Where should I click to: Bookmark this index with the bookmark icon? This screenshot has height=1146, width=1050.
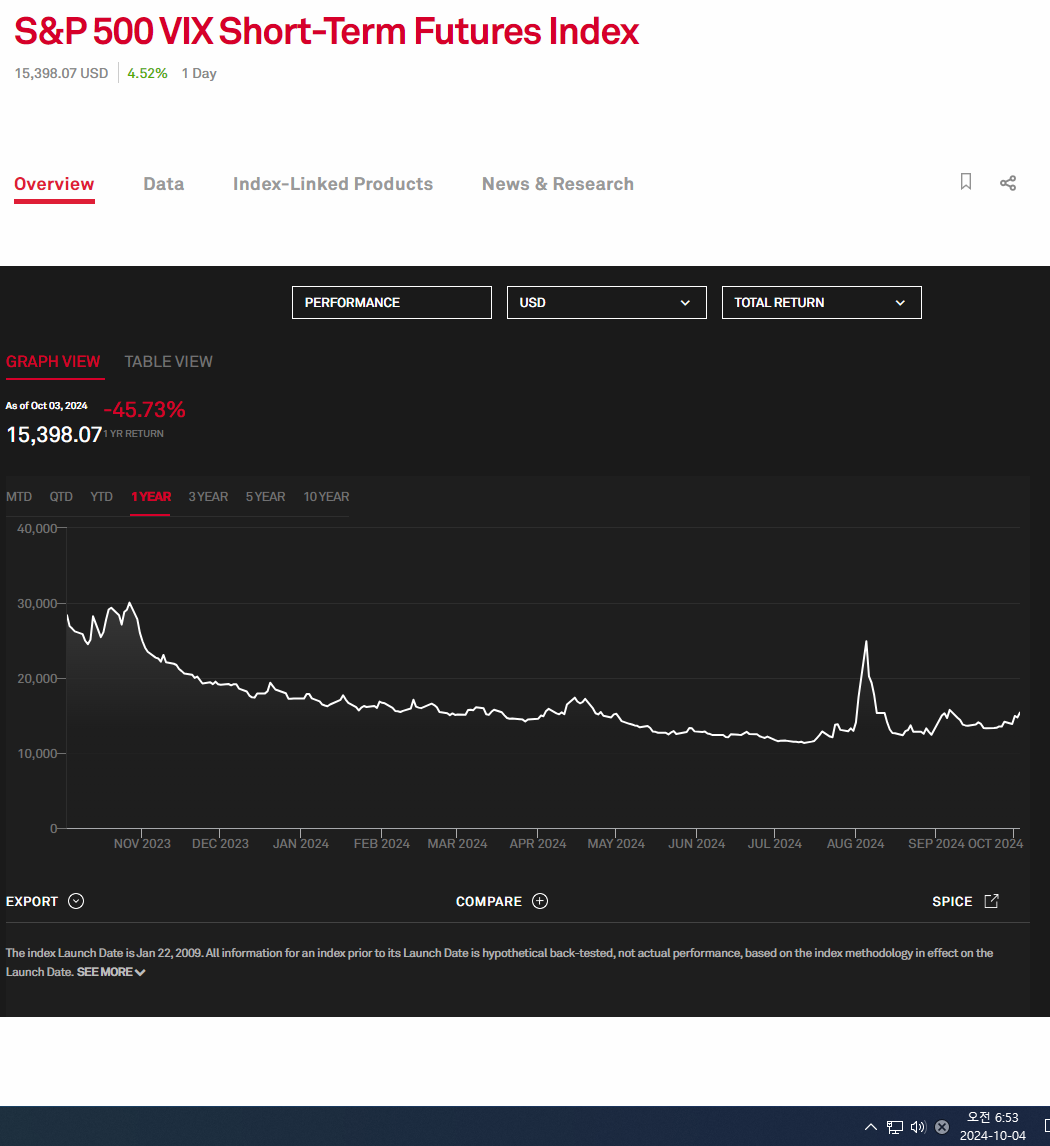[965, 182]
